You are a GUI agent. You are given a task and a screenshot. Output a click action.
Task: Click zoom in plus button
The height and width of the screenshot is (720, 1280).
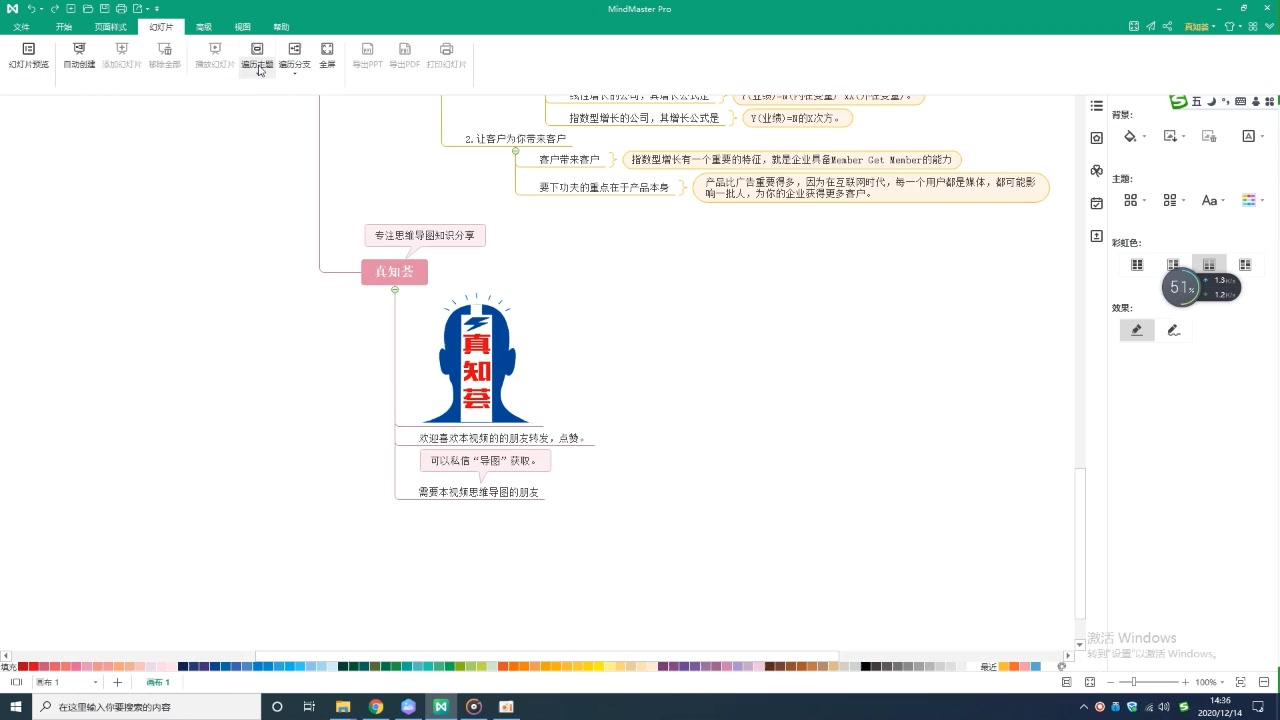click(x=1186, y=682)
